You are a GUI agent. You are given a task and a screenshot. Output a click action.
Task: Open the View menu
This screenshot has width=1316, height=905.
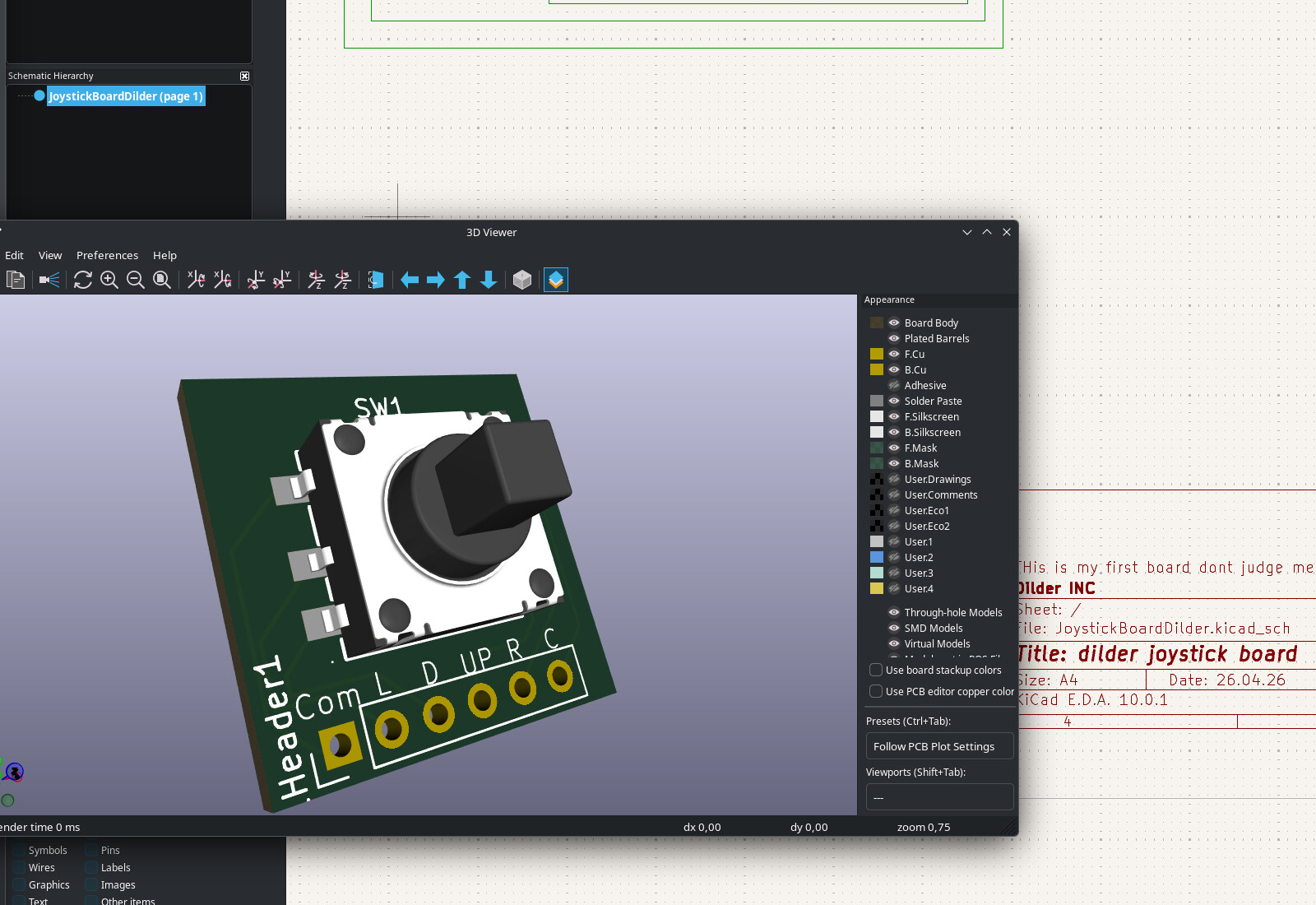(x=50, y=255)
